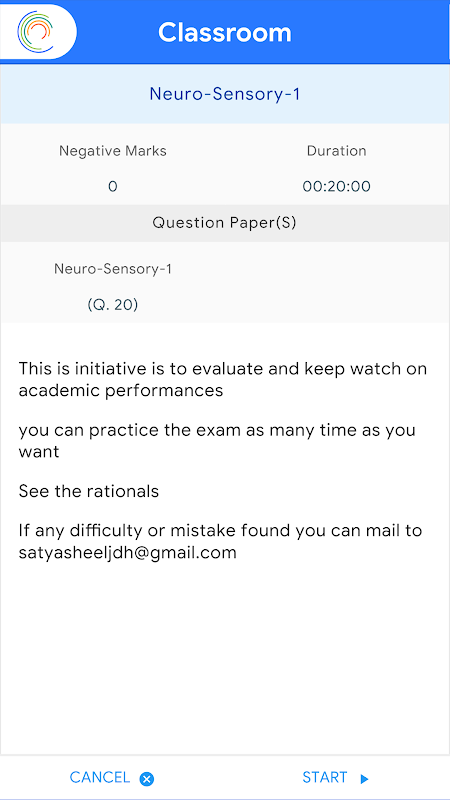The width and height of the screenshot is (450, 800).
Task: Click the 'If any difficulty or mistake' line
Action: coord(220,531)
